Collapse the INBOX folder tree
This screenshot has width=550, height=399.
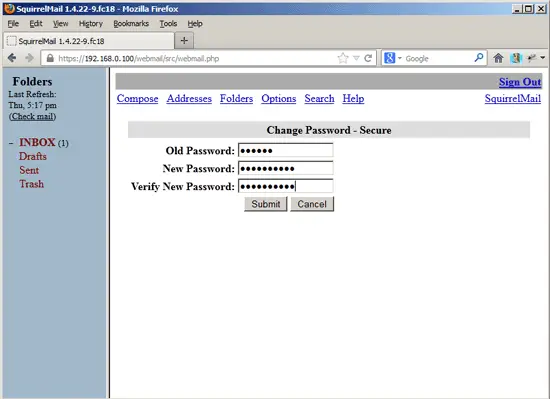point(11,143)
